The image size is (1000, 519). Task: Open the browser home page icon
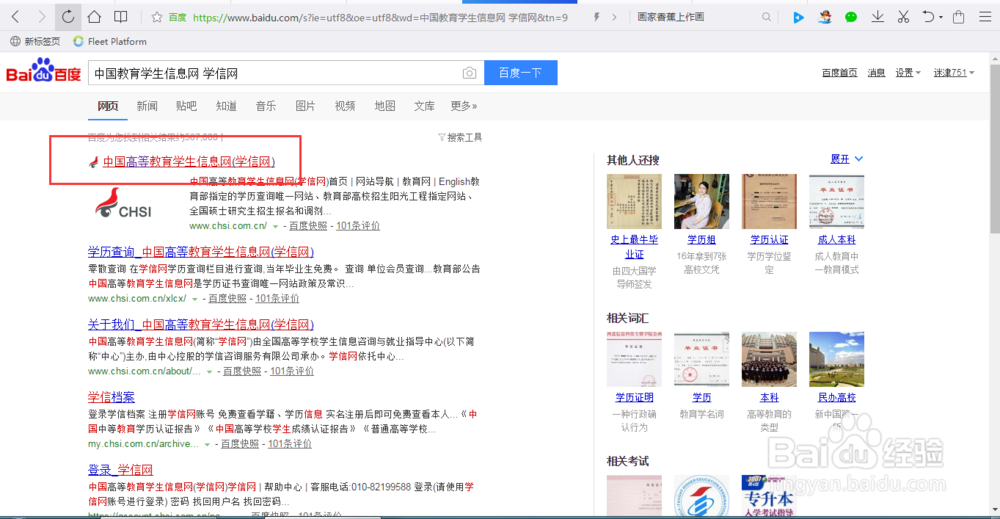(x=94, y=17)
